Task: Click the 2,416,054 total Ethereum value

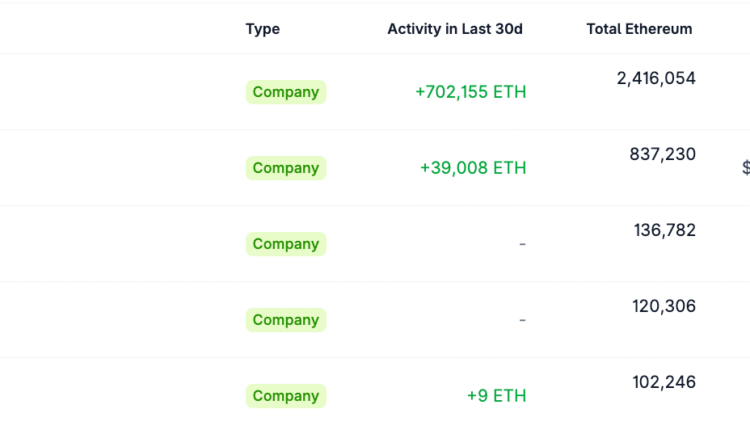Action: [656, 78]
